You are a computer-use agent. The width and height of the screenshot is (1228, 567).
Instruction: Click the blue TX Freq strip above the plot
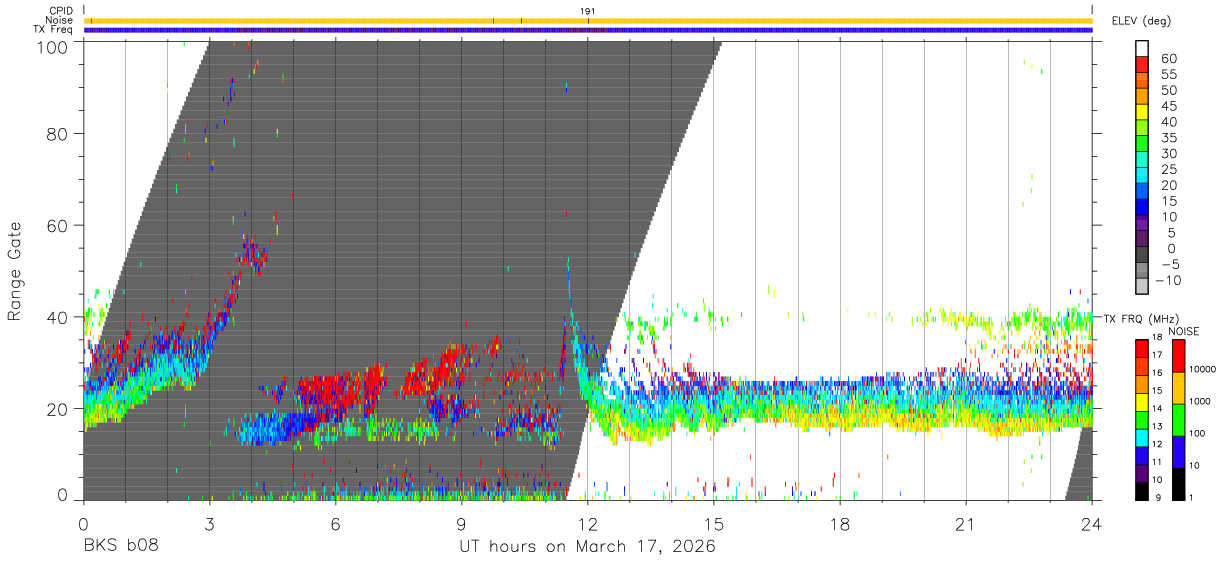(588, 30)
